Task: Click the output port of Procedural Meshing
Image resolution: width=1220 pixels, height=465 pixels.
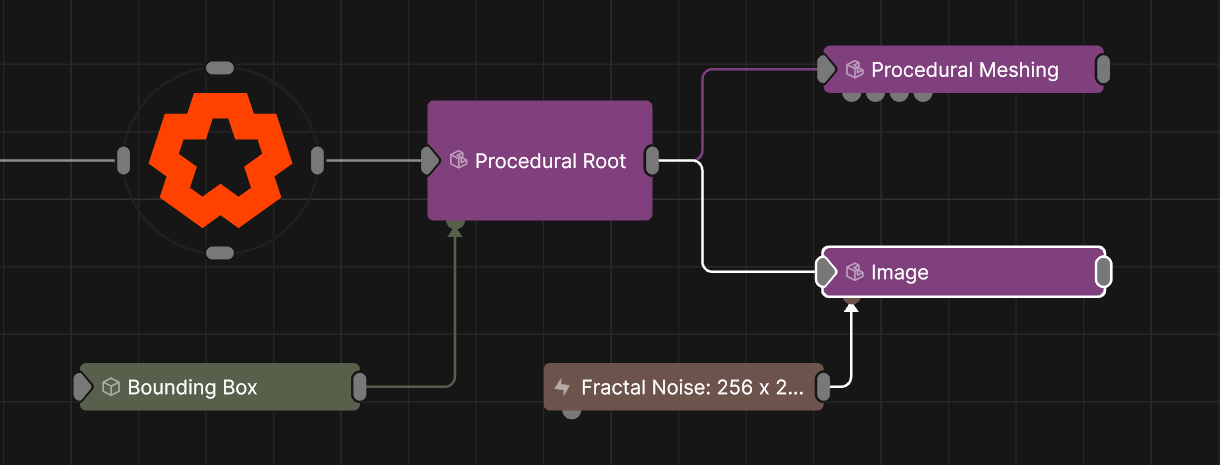Action: click(1103, 70)
